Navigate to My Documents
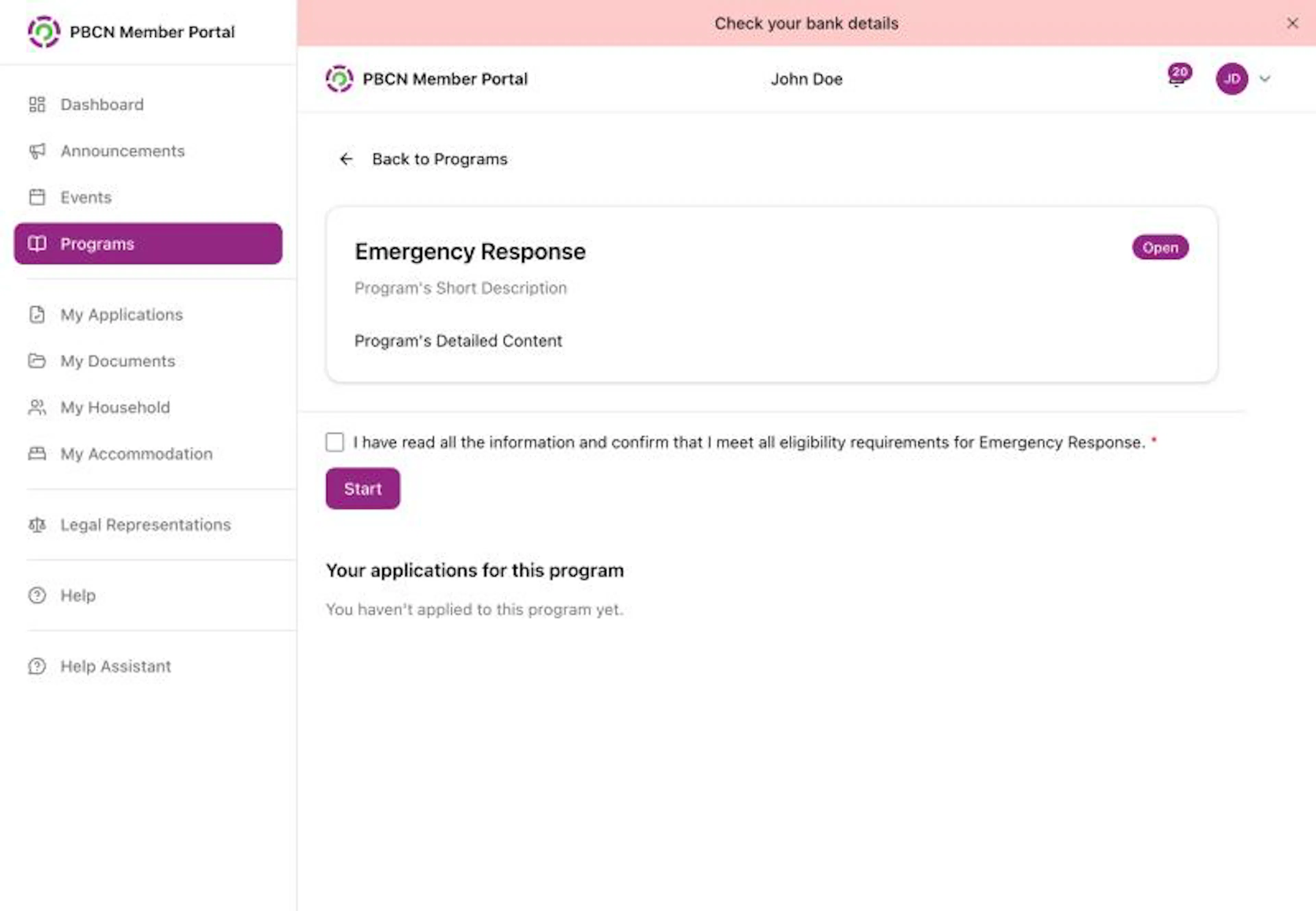The image size is (1316, 911). pyautogui.click(x=148, y=361)
